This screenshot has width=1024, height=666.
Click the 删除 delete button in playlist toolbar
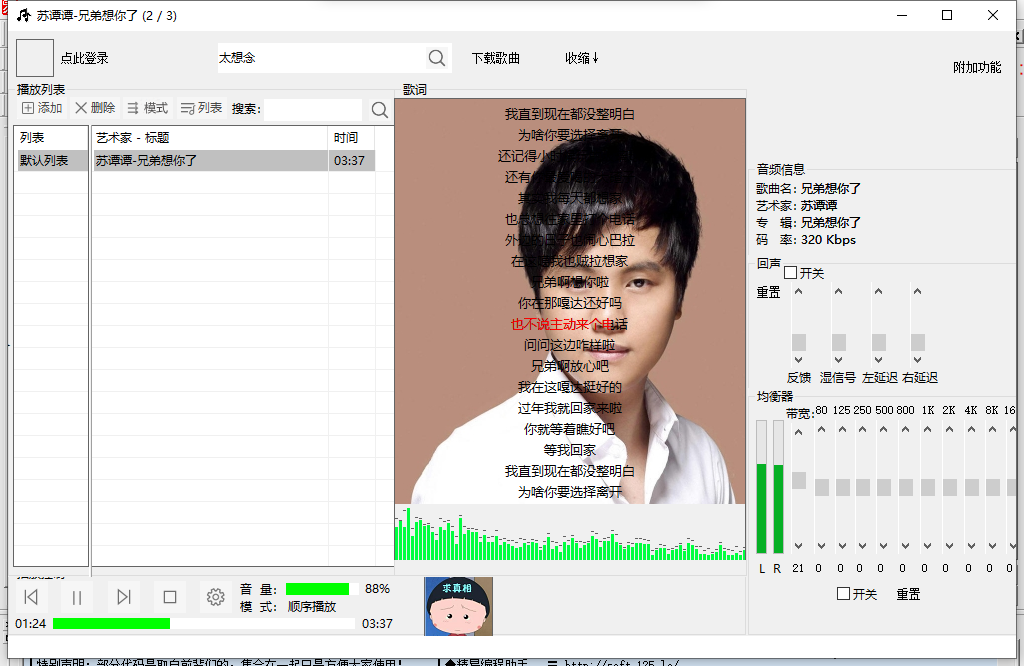click(95, 108)
